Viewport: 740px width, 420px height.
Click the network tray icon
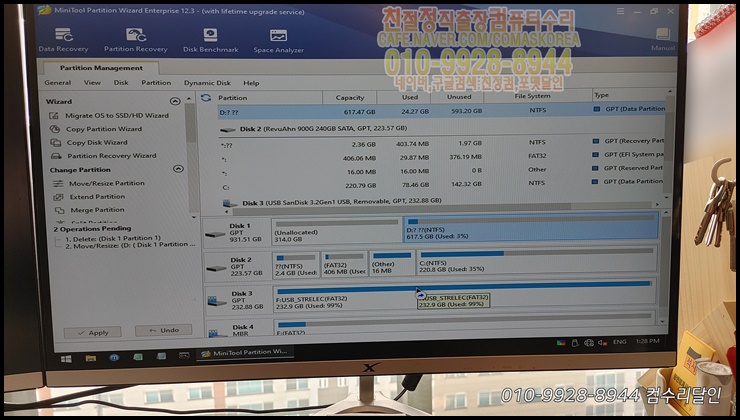[x=589, y=343]
